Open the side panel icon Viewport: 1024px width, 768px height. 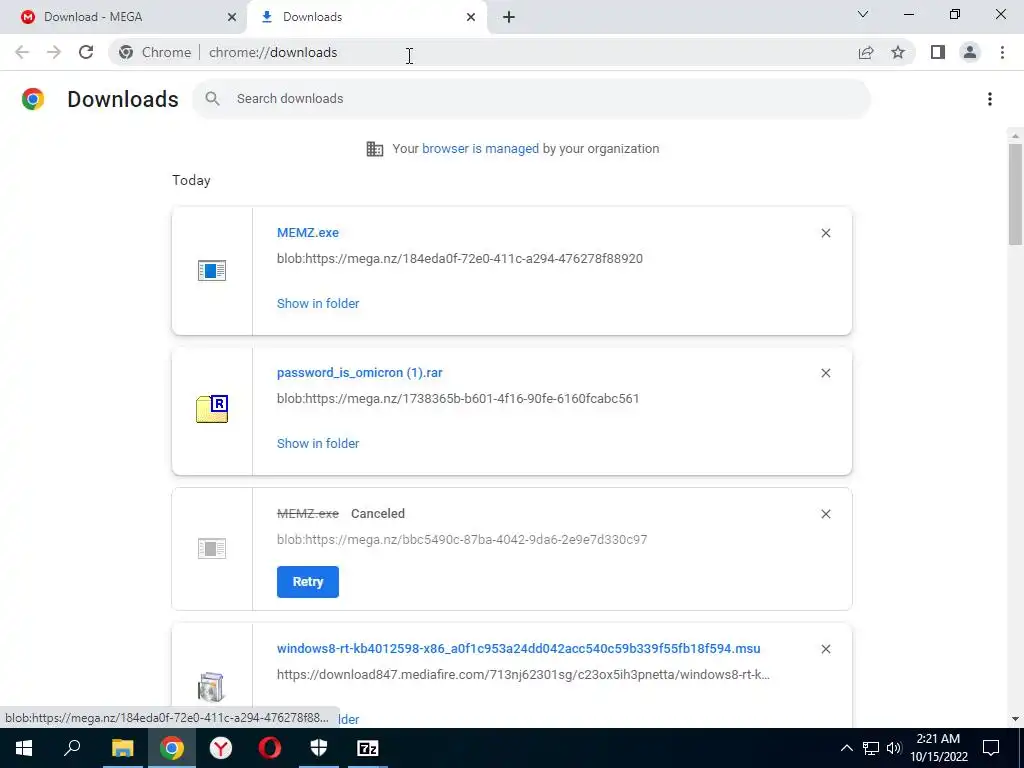(x=938, y=52)
